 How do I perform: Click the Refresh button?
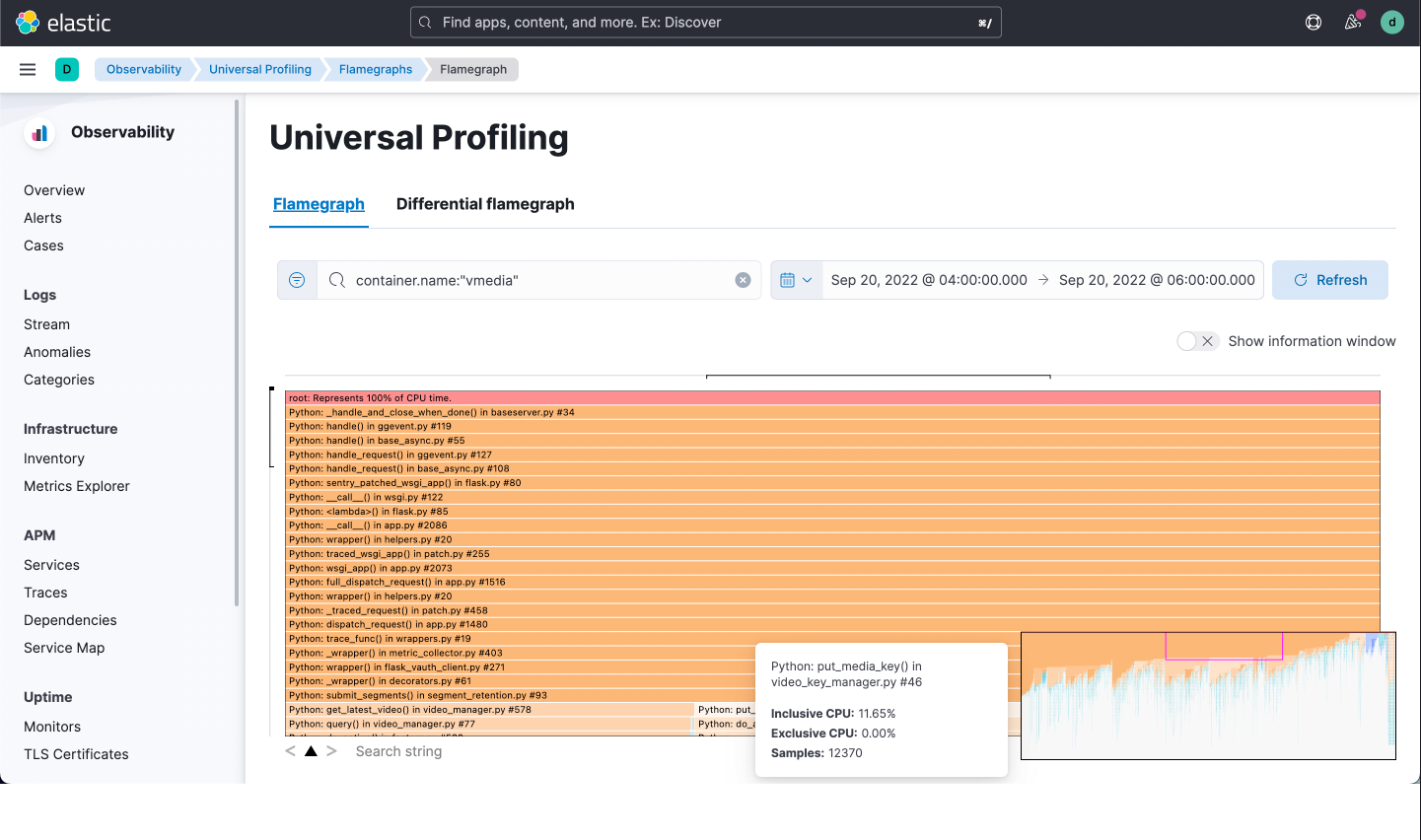[1329, 280]
